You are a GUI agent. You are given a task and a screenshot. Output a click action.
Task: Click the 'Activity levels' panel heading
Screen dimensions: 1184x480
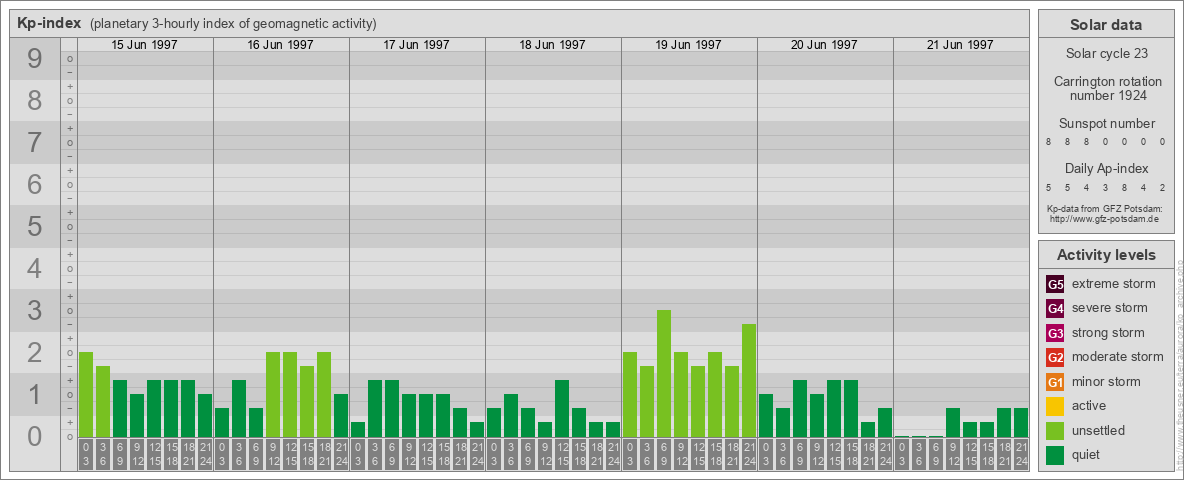[x=1106, y=255]
